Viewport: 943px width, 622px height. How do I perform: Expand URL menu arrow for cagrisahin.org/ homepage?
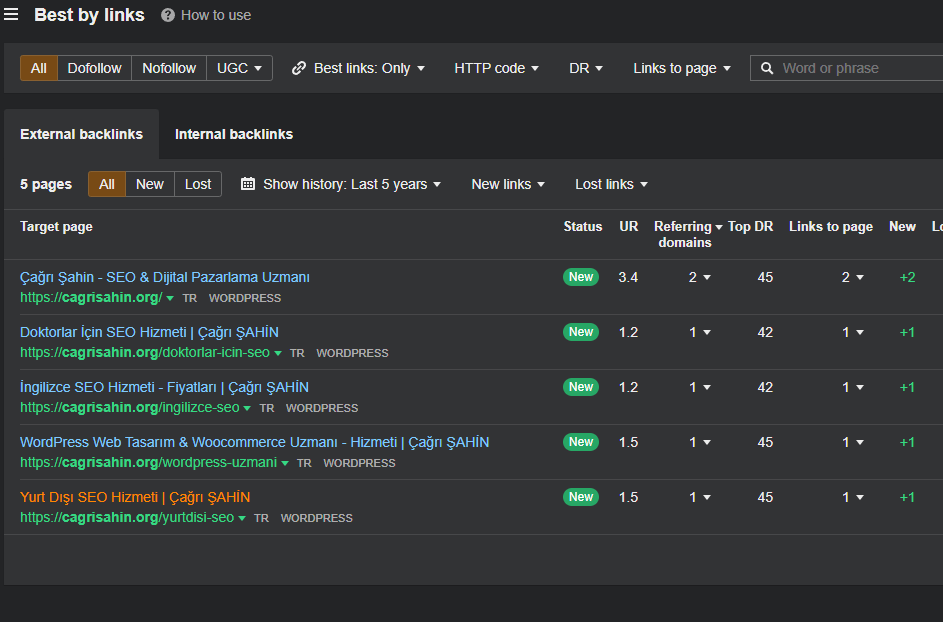[x=170, y=298]
